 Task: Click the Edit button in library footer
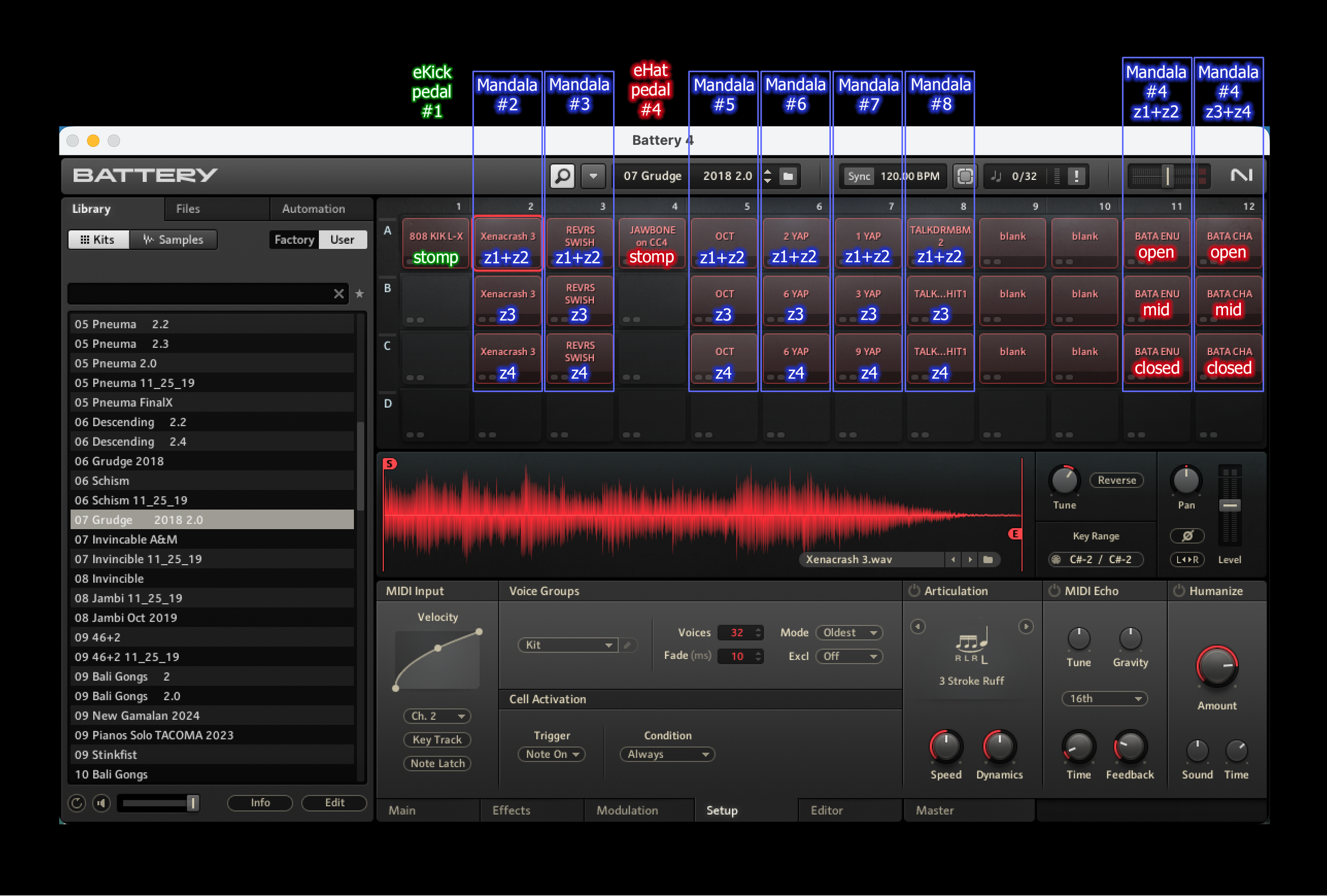pos(334,803)
